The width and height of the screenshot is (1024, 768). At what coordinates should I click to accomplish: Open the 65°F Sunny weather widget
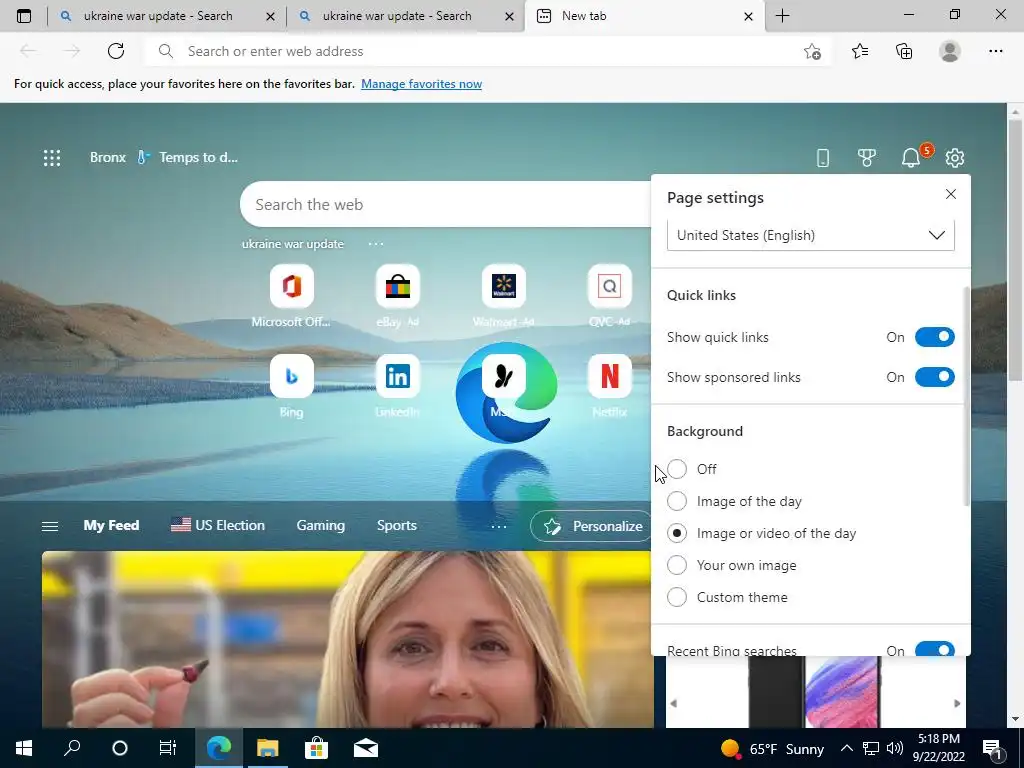click(x=772, y=748)
